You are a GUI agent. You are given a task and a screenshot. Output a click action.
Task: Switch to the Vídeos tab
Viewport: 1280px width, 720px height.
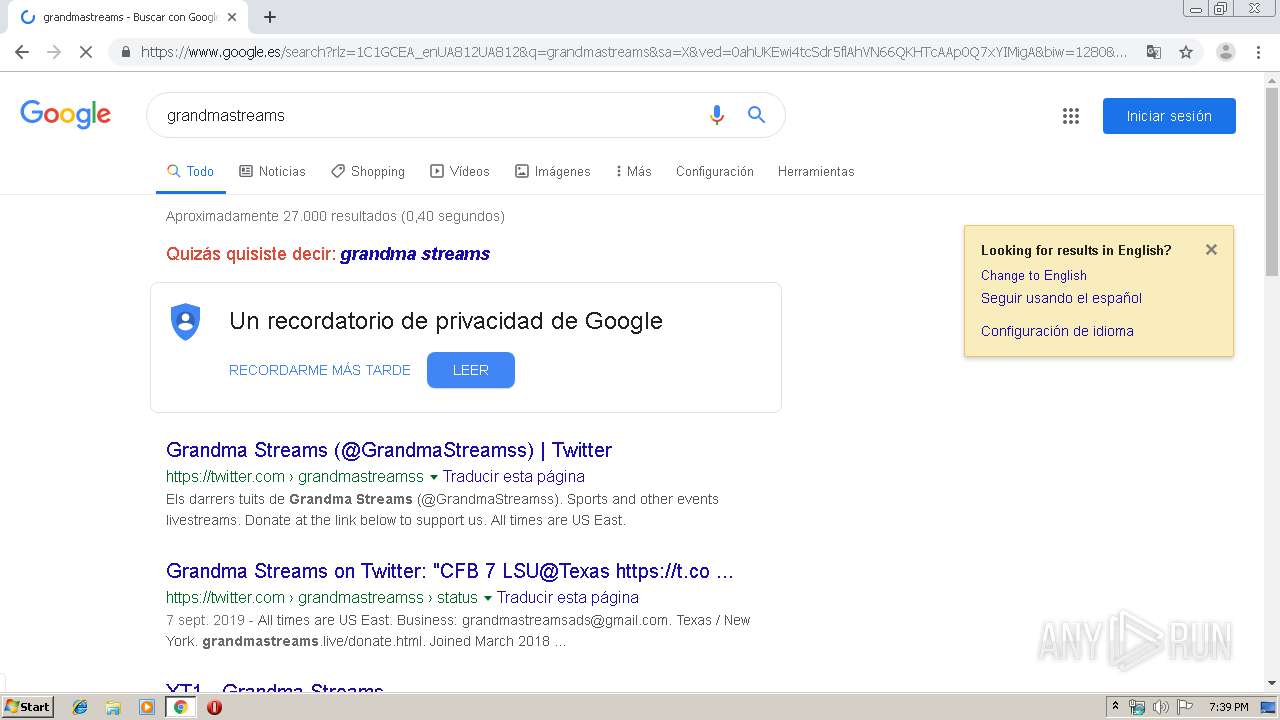tap(460, 171)
